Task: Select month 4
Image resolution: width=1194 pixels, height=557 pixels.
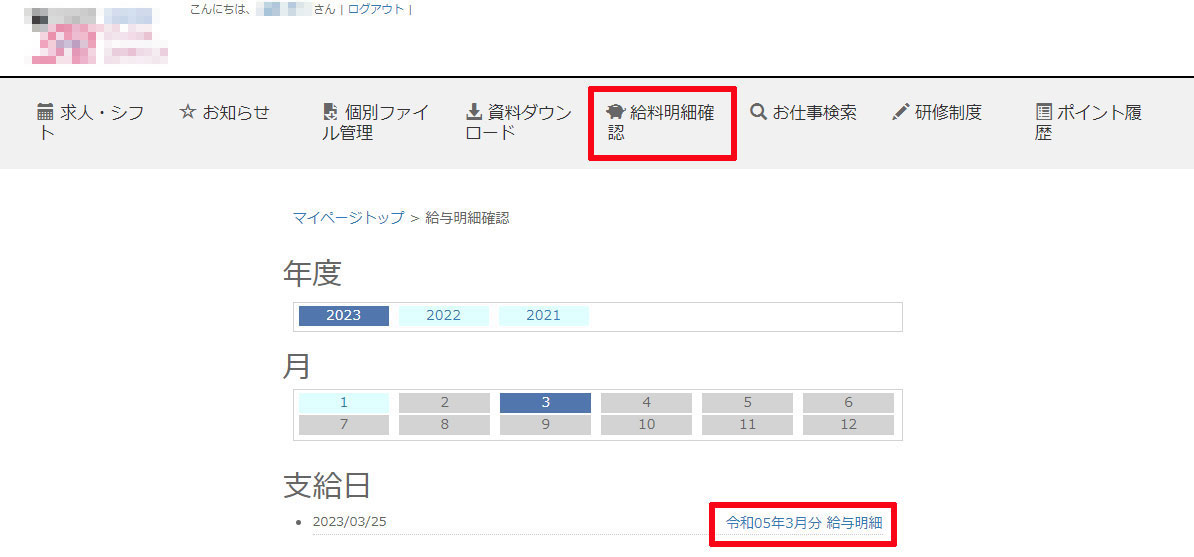Action: tap(646, 403)
